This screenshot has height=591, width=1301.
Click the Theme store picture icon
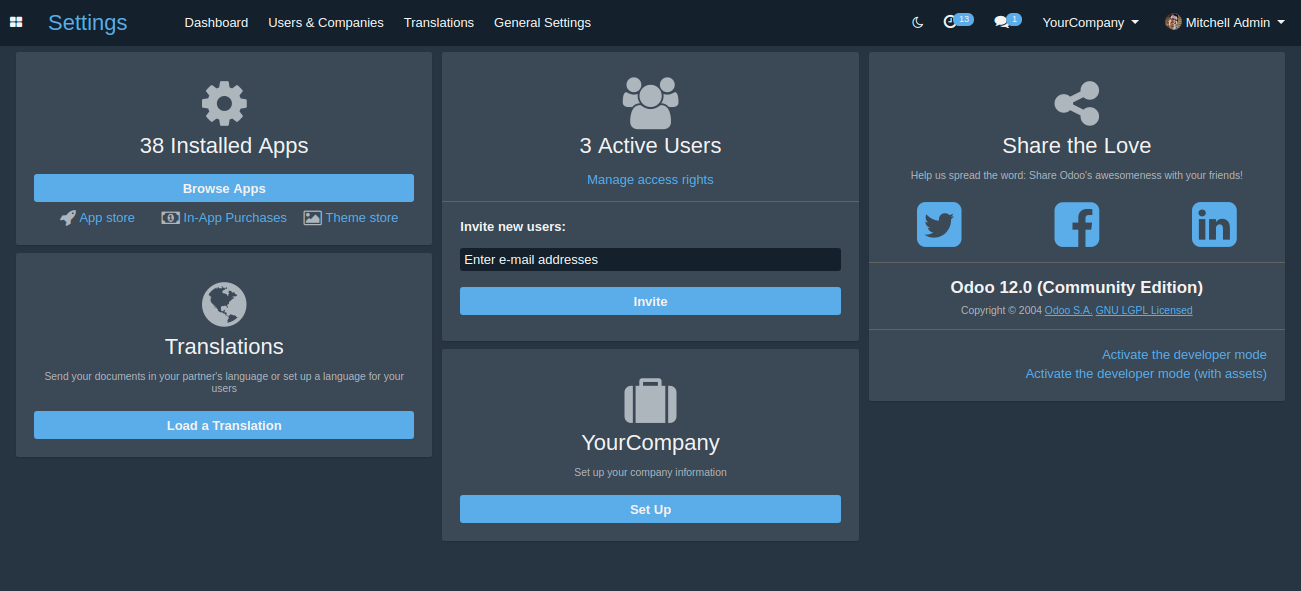coord(313,217)
